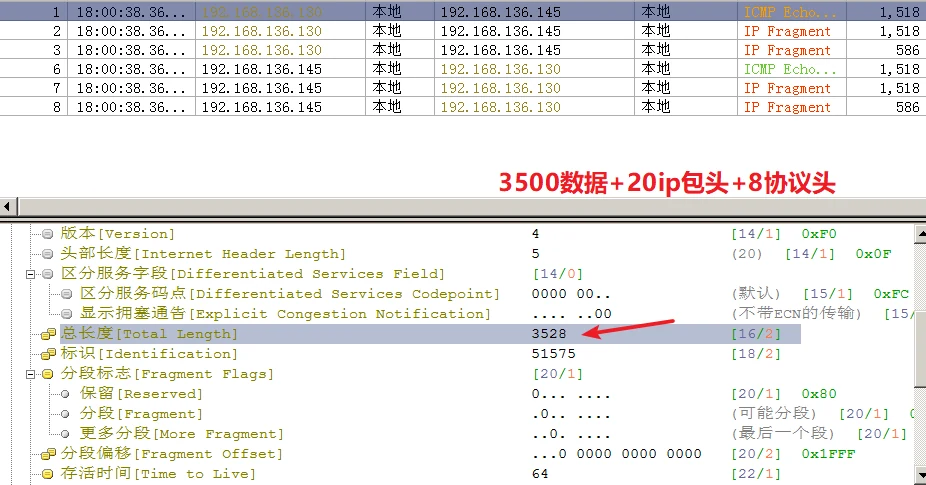Image resolution: width=926 pixels, height=485 pixels.
Task: Click the Version field icon
Action: [x=47, y=235]
